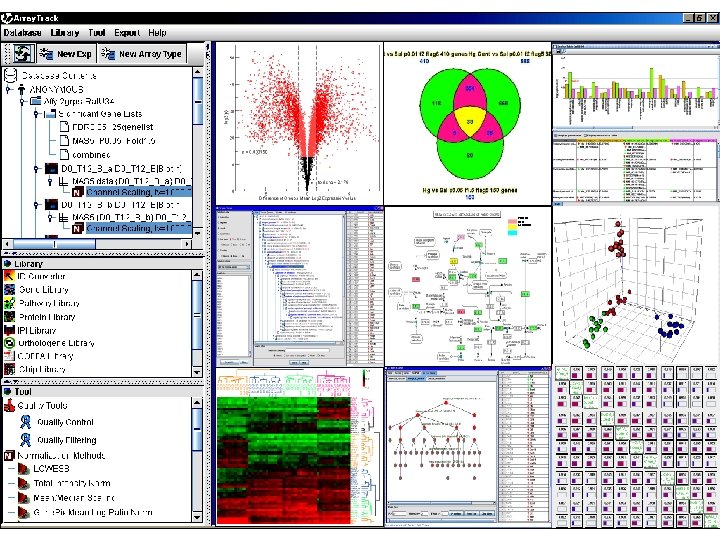Open the Export menu
The height and width of the screenshot is (540, 720).
point(127,33)
